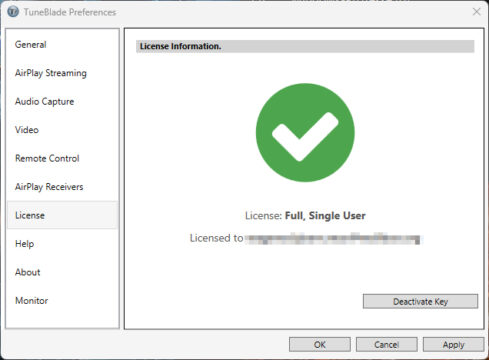The width and height of the screenshot is (489, 360).
Task: Switch to Remote Control settings
Action: click(62, 158)
